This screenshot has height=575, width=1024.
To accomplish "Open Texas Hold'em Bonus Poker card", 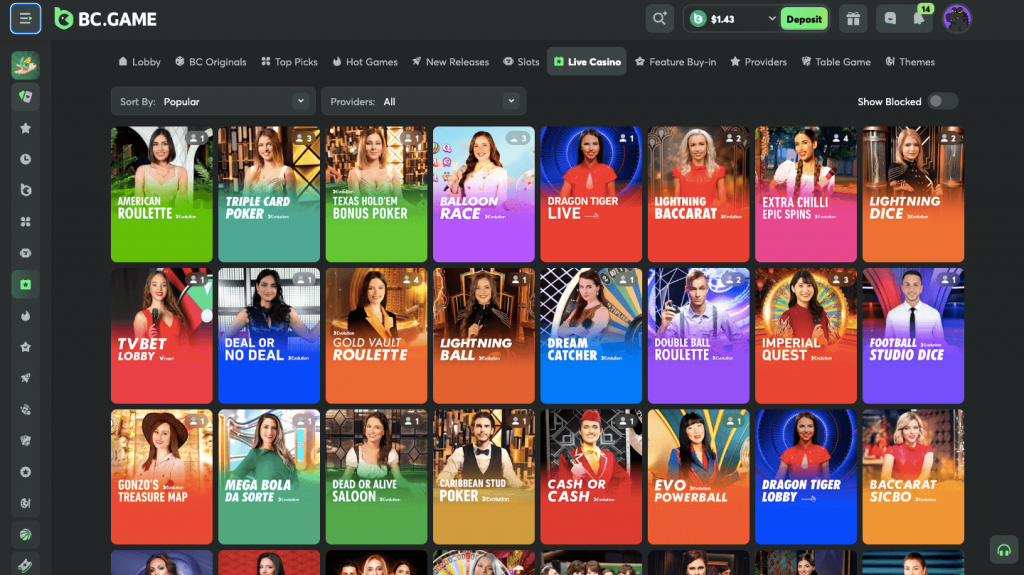I will (376, 194).
